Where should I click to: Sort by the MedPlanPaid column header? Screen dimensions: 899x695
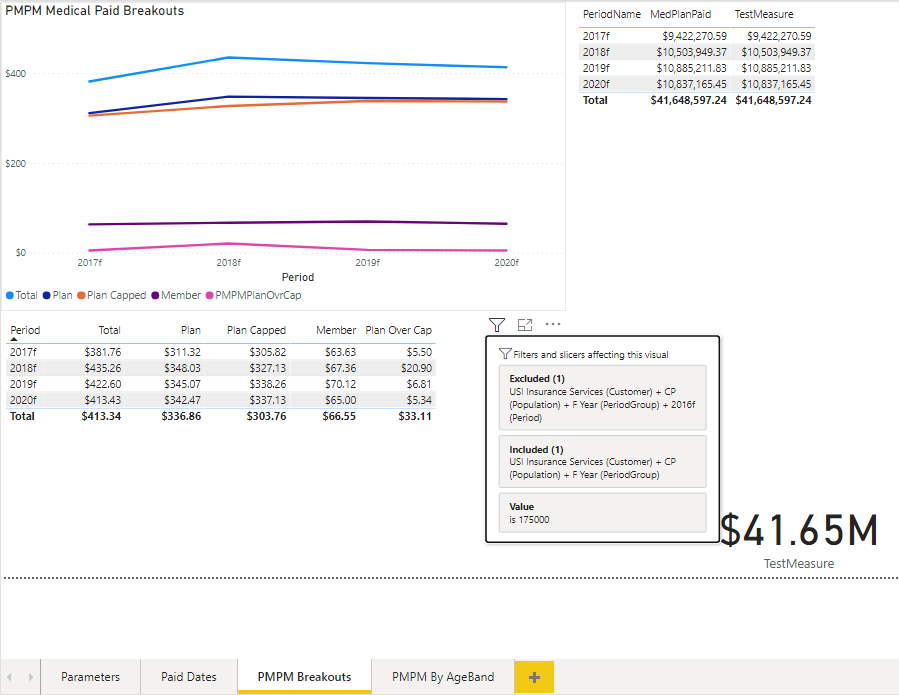pos(681,14)
